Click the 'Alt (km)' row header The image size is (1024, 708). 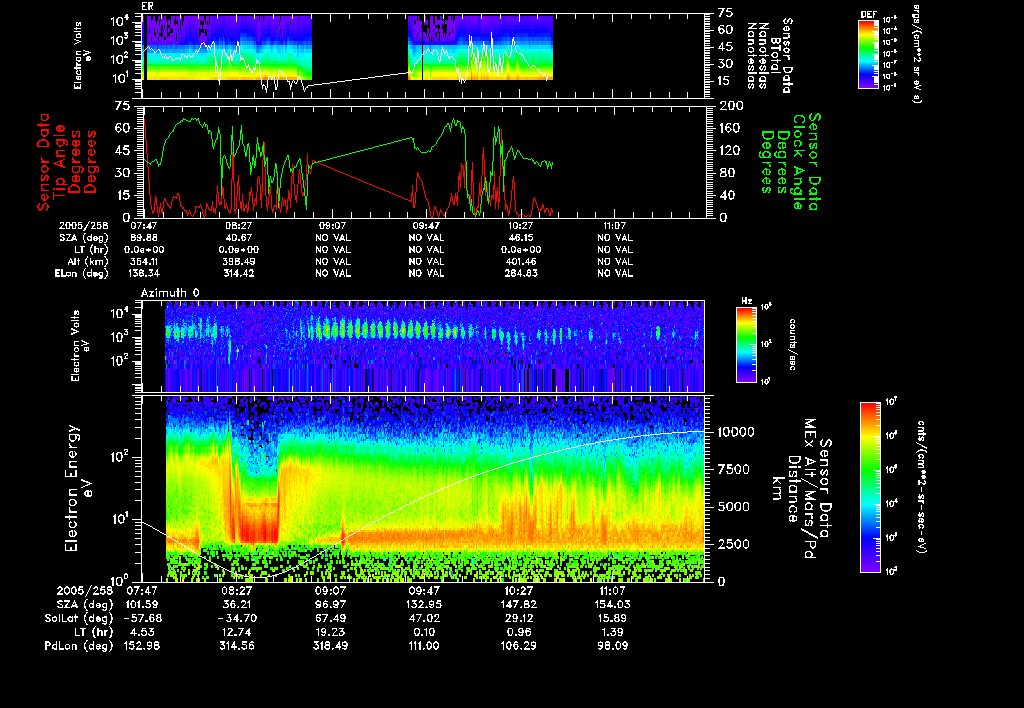(89, 262)
